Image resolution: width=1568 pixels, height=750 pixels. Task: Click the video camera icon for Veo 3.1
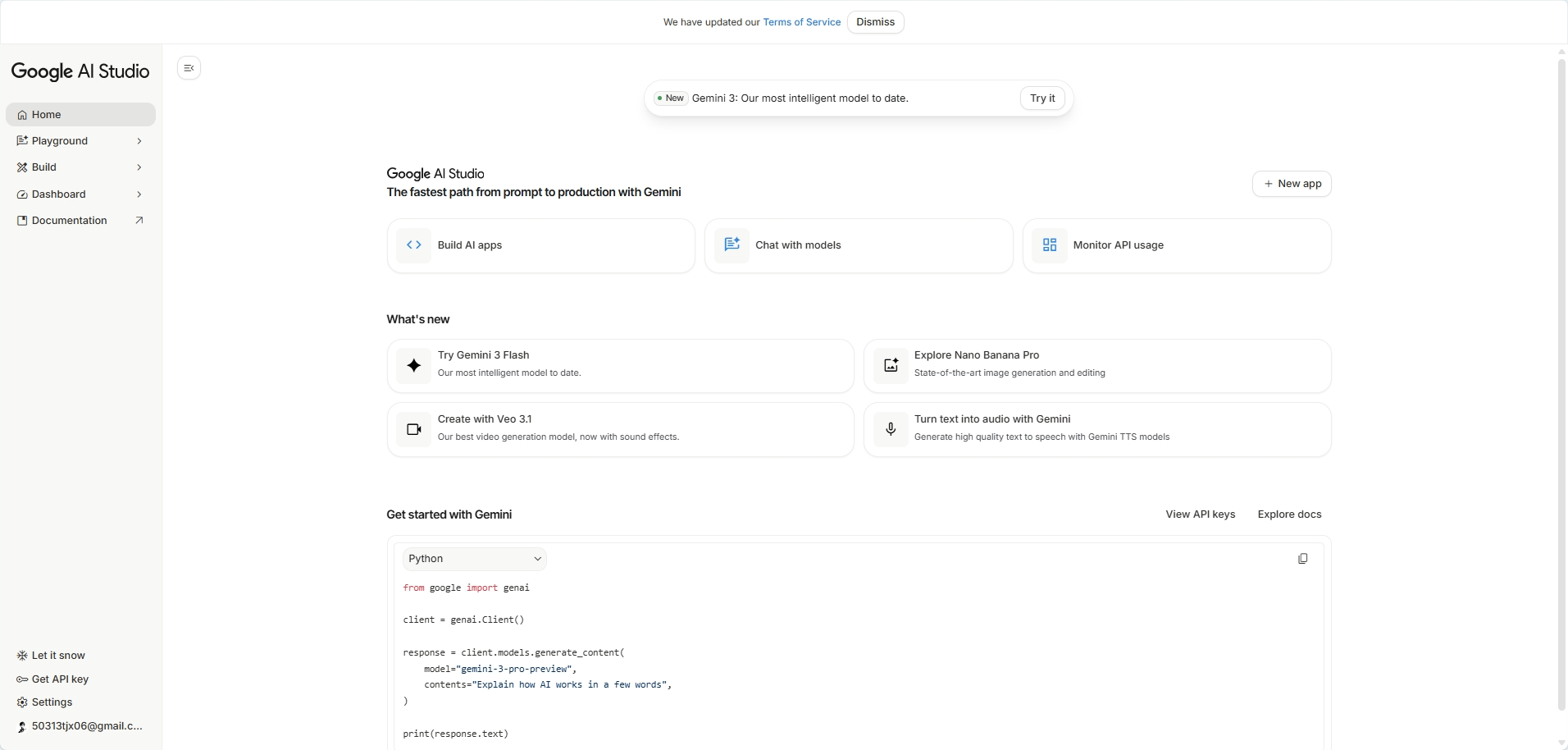[x=414, y=429]
